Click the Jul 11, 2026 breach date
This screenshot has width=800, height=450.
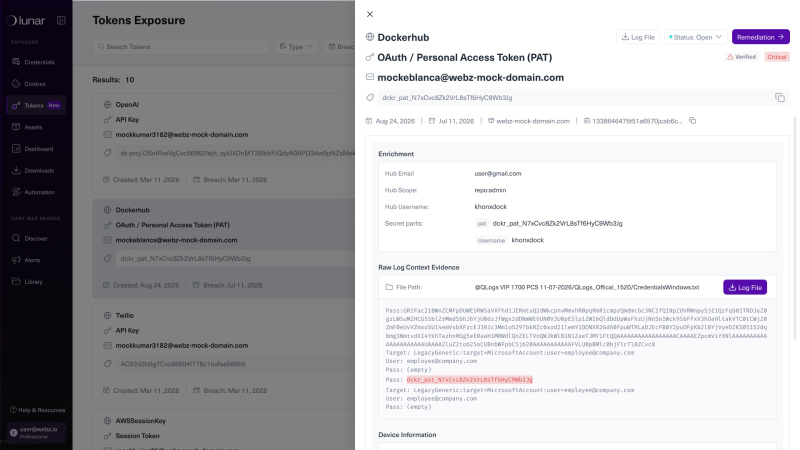(456, 121)
